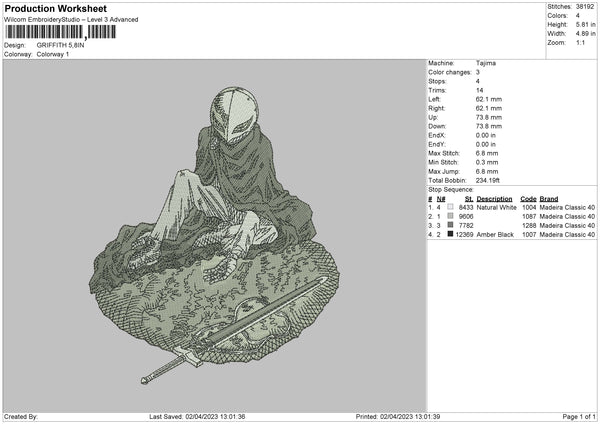Click the Griffith embroidery design preview
The height and width of the screenshot is (424, 600).
[214, 235]
